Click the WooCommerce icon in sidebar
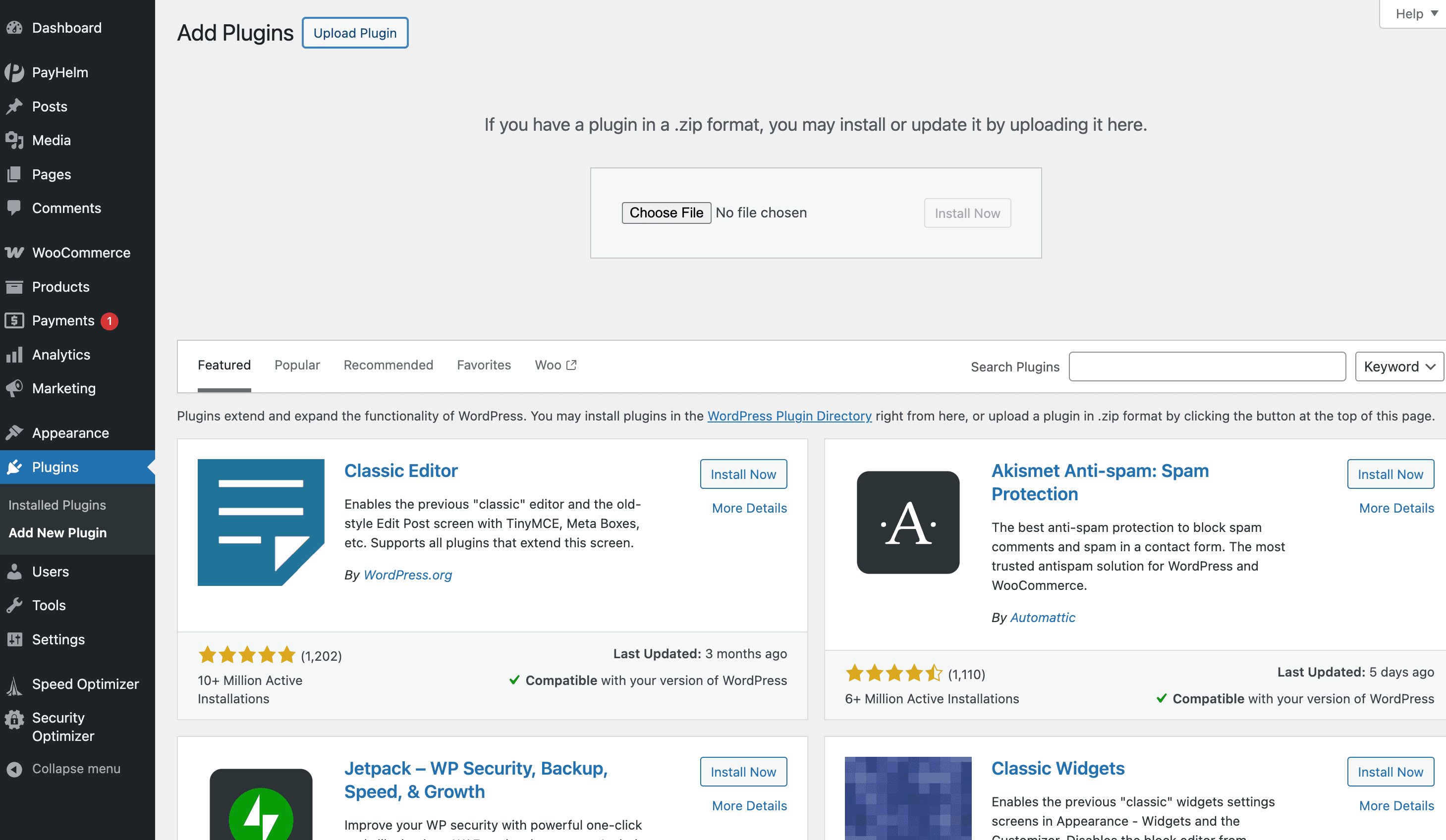The height and width of the screenshot is (840, 1446). (14, 252)
